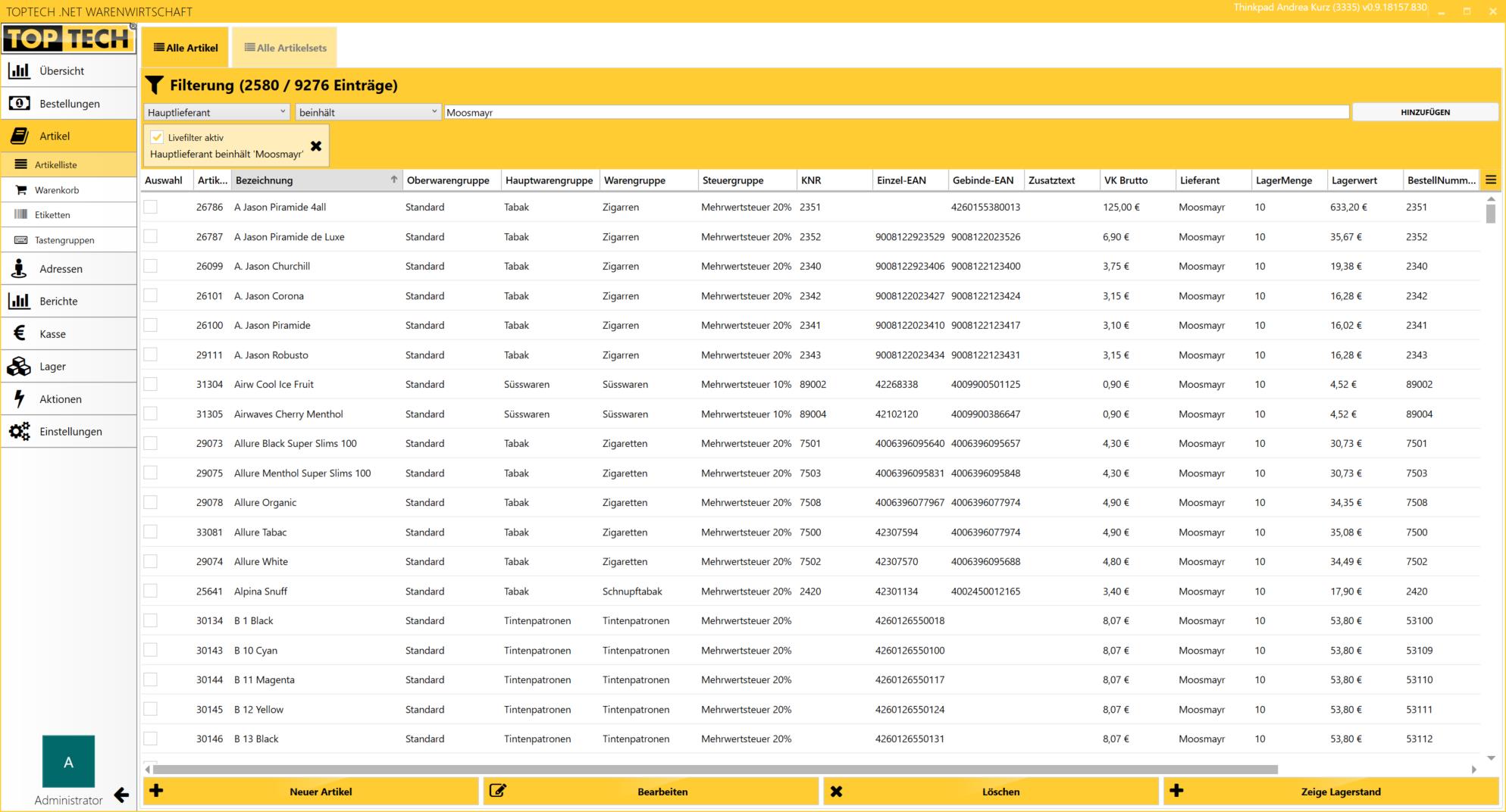Viewport: 1506px width, 812px height.
Task: Click the Kasse euro icon
Action: (20, 333)
